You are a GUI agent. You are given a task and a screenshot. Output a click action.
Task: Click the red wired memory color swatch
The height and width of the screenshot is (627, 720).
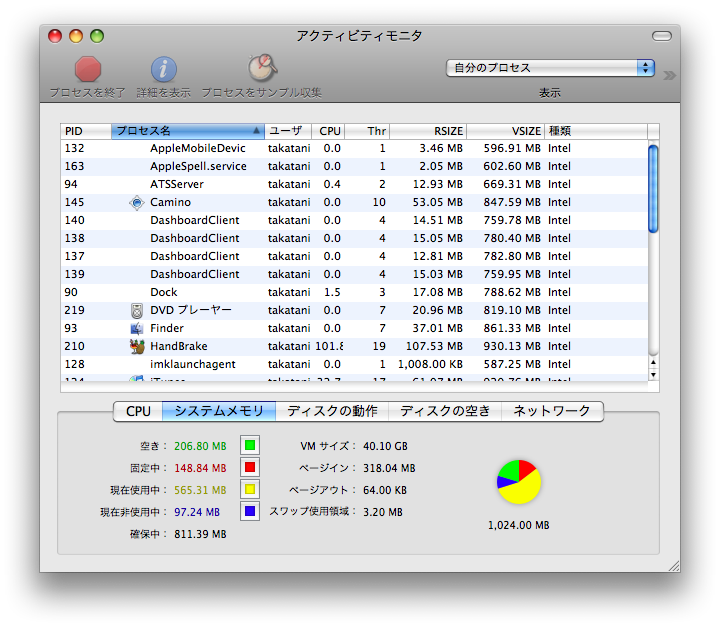pos(250,467)
